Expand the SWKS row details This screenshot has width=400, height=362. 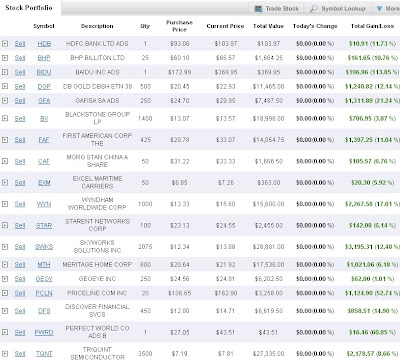coord(5,247)
